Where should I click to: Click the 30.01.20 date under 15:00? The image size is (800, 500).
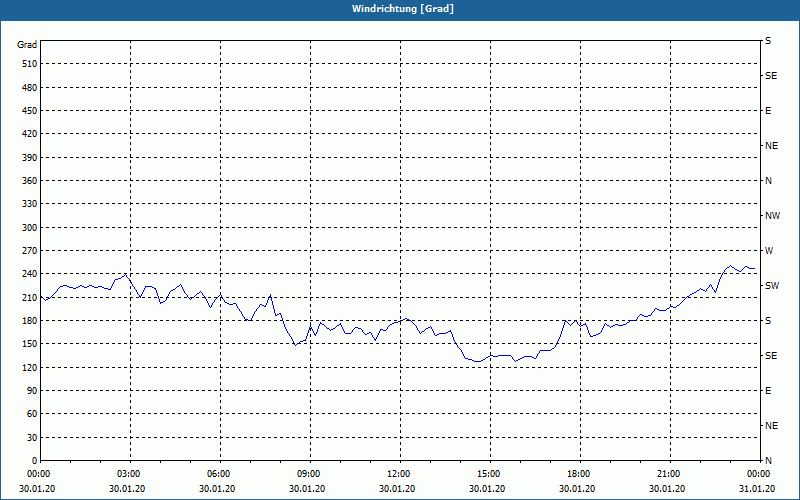coord(487,489)
